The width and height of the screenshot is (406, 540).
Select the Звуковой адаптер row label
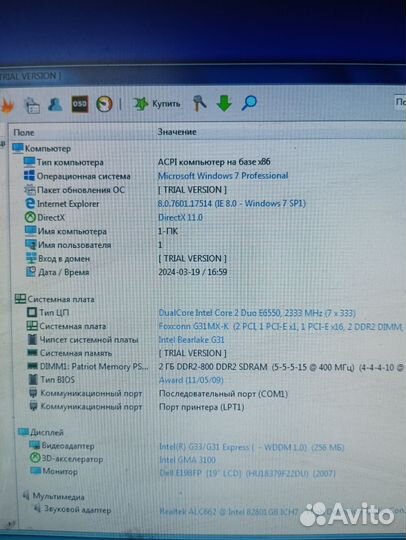point(77,509)
